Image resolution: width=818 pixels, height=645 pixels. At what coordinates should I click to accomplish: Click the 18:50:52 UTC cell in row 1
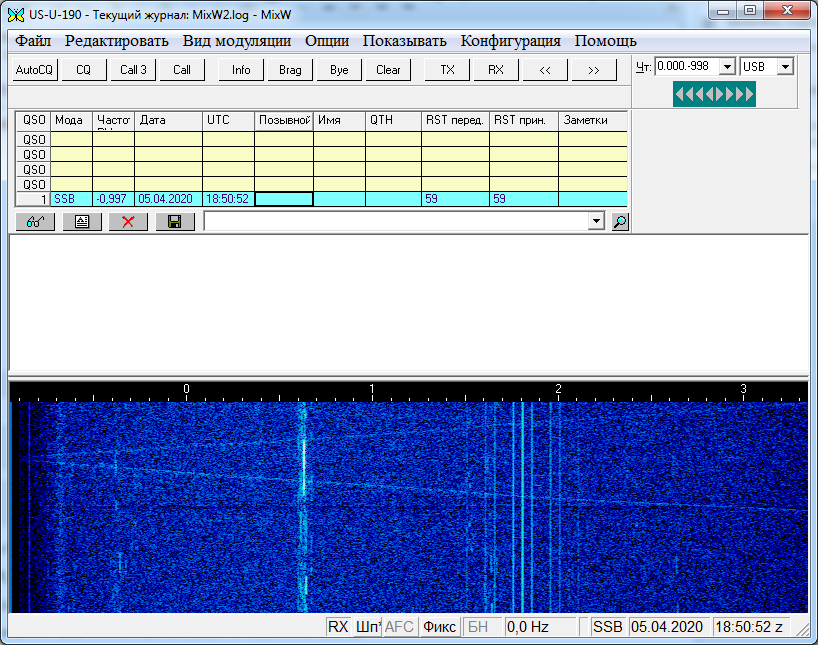pos(228,199)
